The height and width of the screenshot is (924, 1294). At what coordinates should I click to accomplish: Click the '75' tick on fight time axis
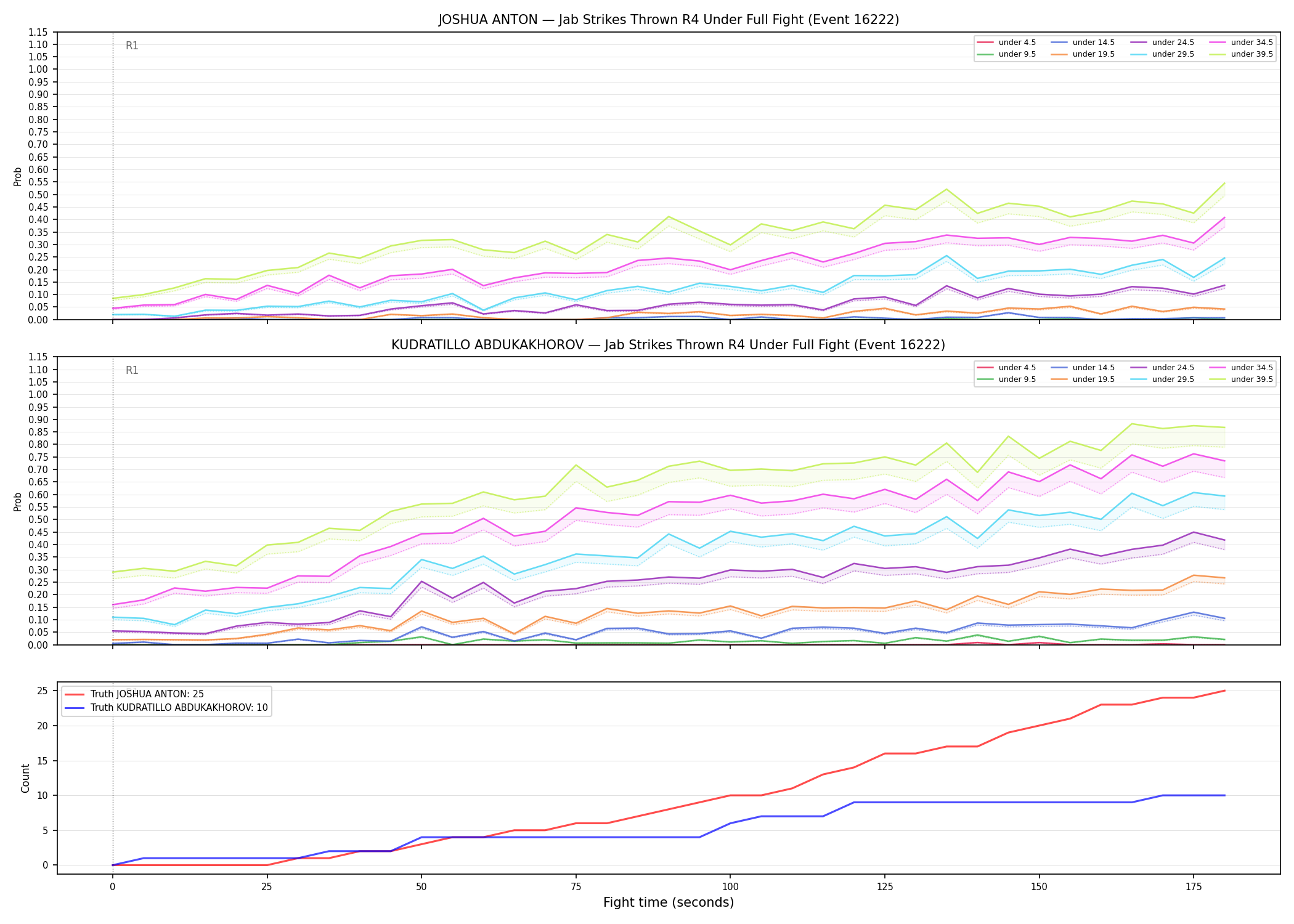[x=576, y=887]
